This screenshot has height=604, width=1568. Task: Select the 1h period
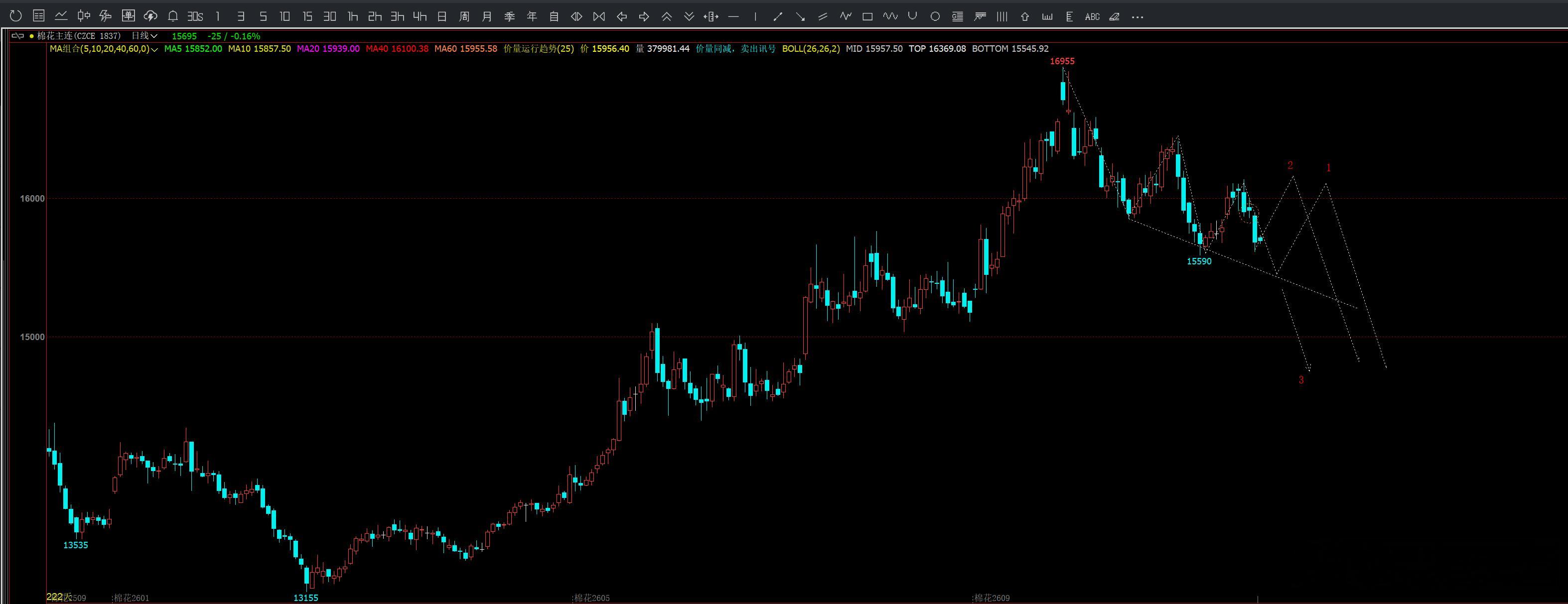[352, 17]
